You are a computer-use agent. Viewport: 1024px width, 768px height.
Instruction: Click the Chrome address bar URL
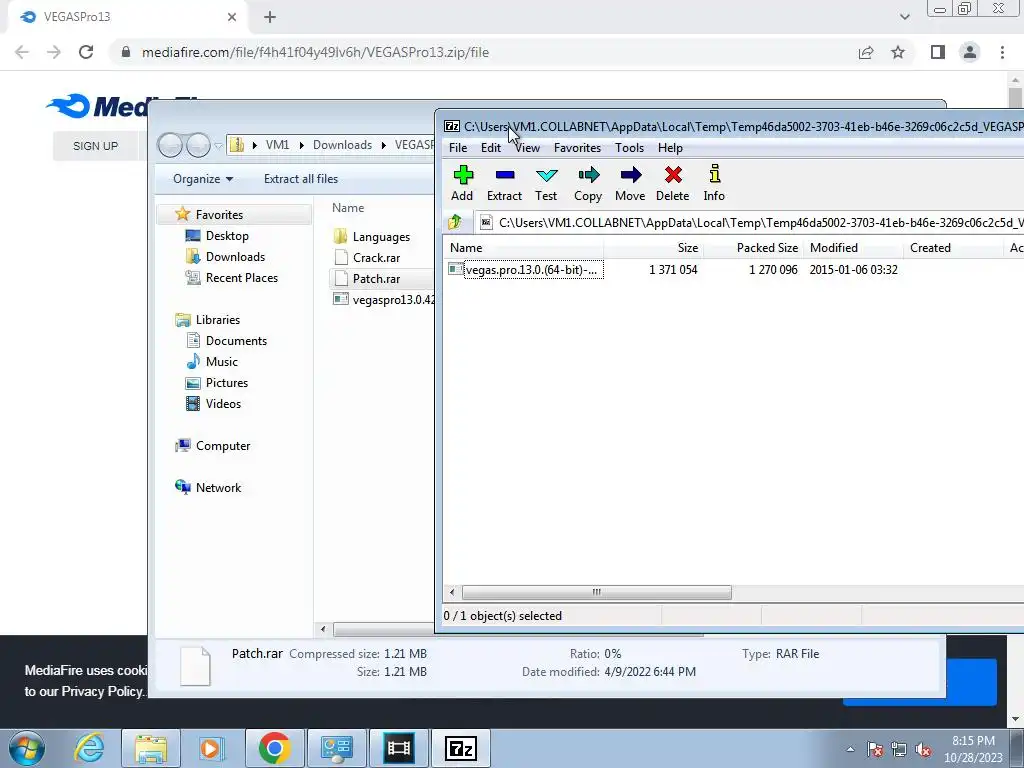315,52
